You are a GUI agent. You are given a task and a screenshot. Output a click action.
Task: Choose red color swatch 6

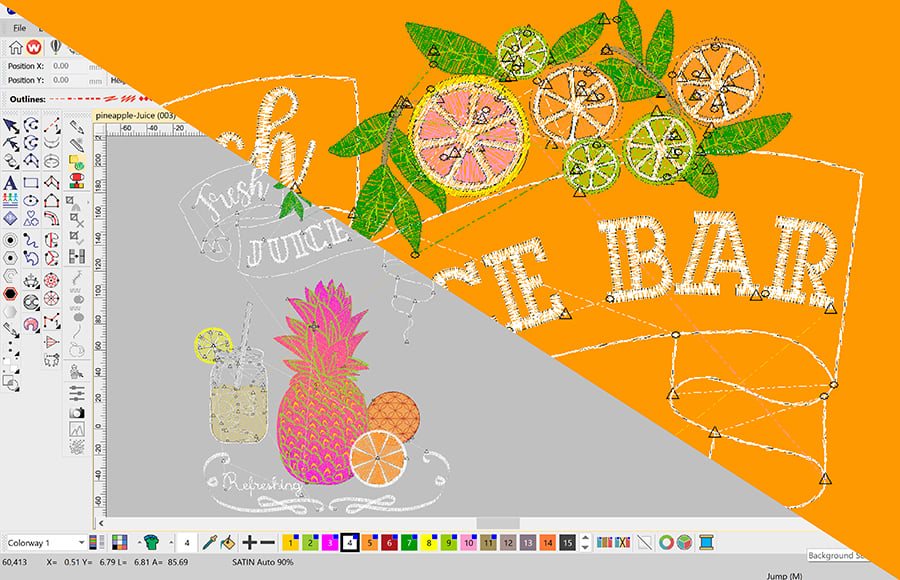tap(389, 542)
